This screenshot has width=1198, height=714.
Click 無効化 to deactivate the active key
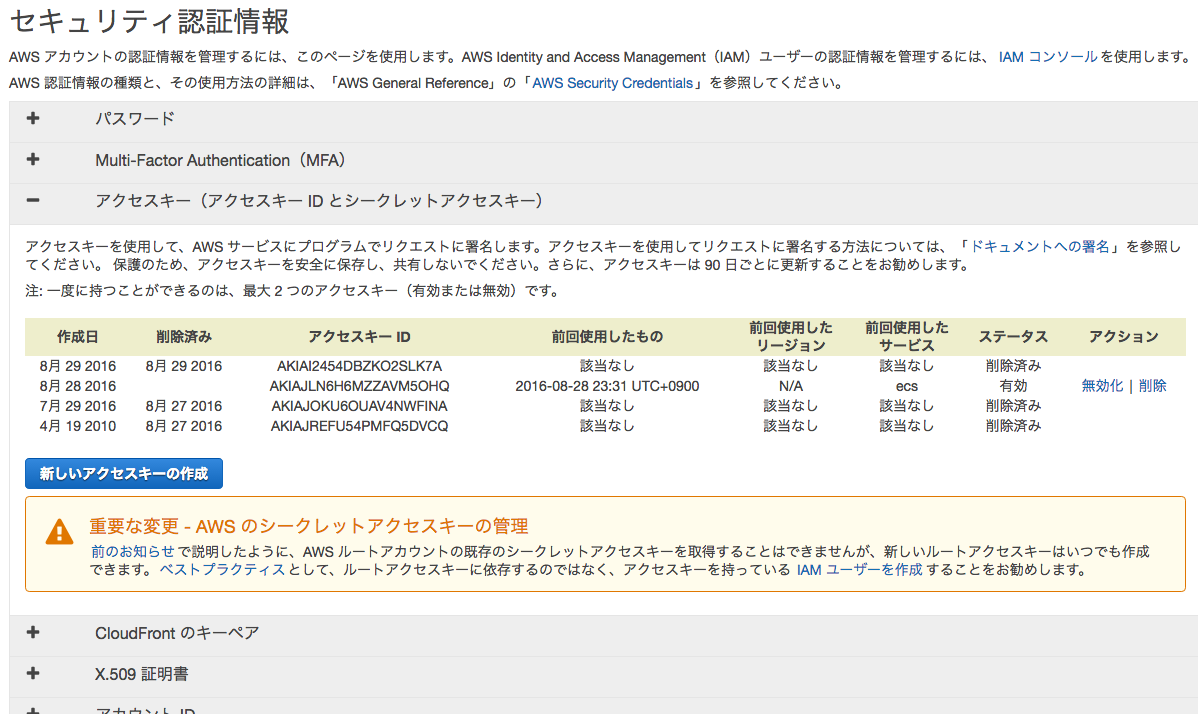pyautogui.click(x=1102, y=386)
